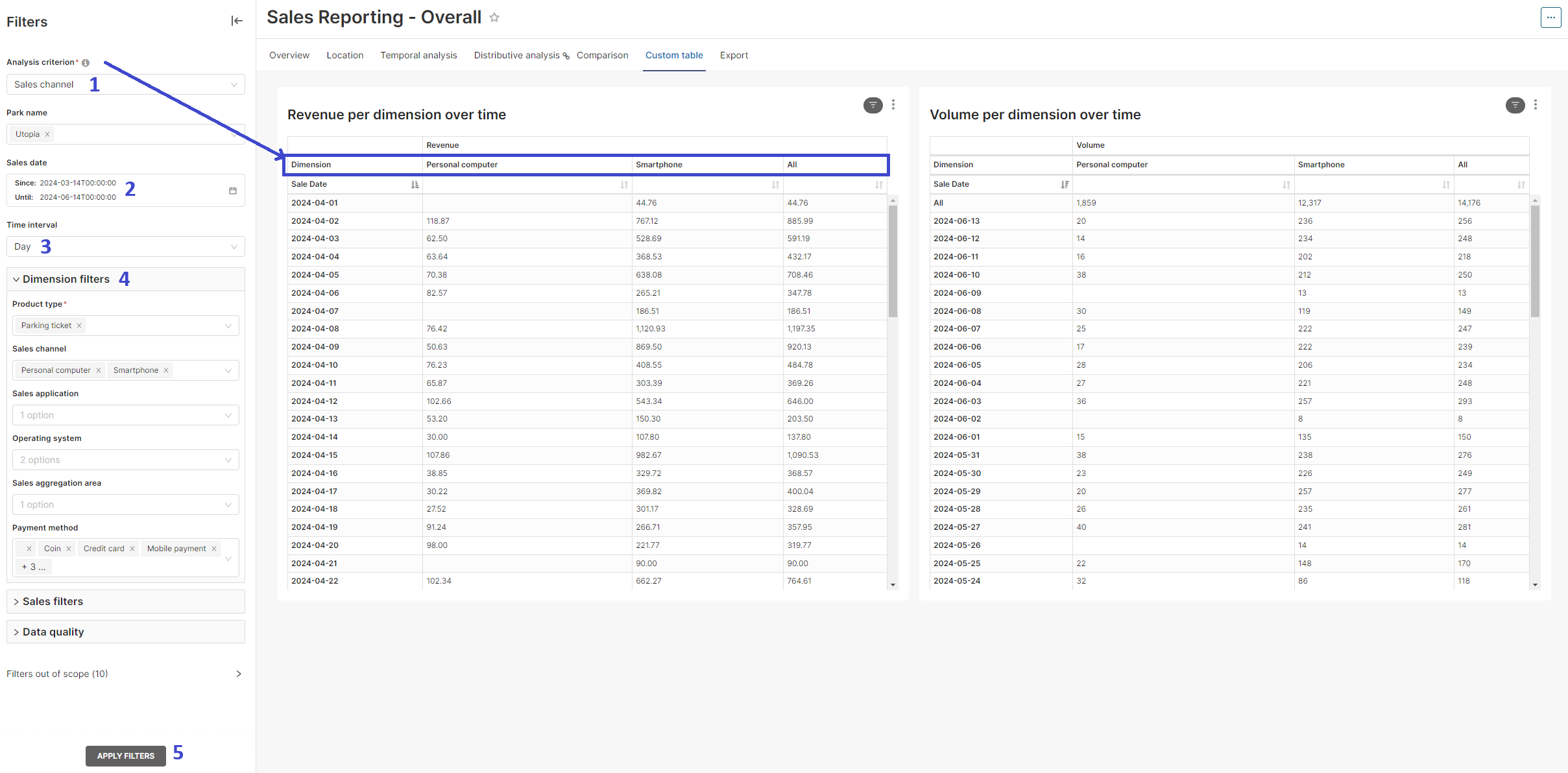Open filter indicator on Volume chart
The width and height of the screenshot is (1568, 773).
(1515, 105)
